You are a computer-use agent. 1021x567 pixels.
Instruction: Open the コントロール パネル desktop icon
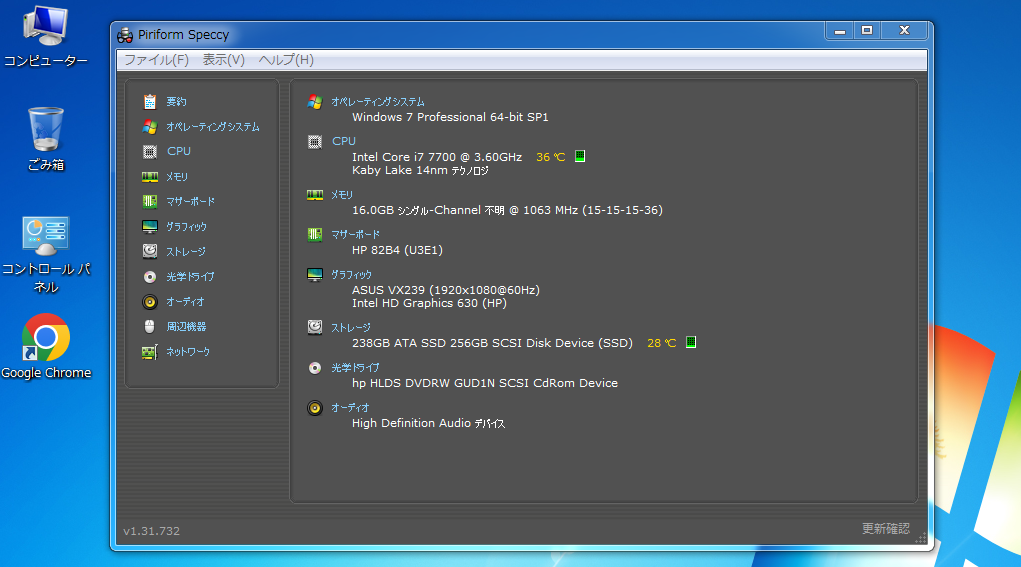[46, 255]
